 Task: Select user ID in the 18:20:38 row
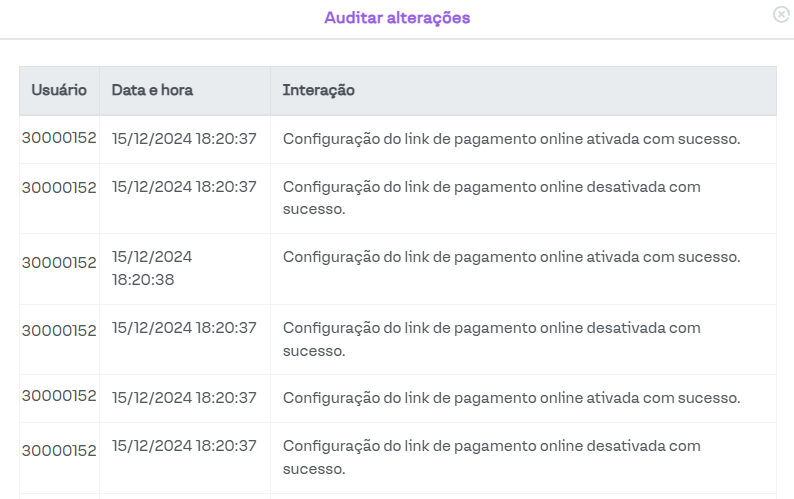coord(59,262)
